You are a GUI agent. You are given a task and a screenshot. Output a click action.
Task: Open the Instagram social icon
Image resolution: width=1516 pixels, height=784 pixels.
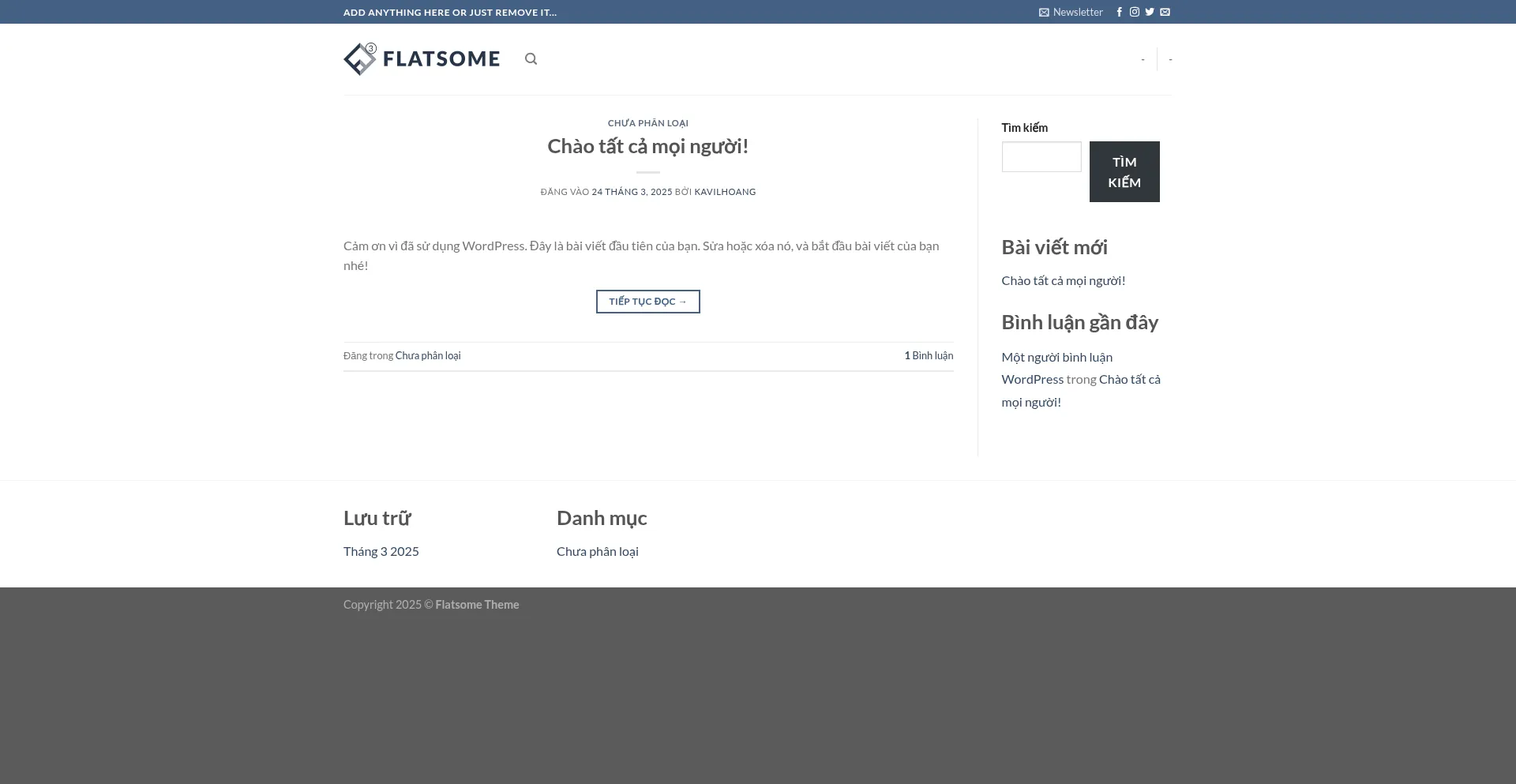pos(1134,12)
